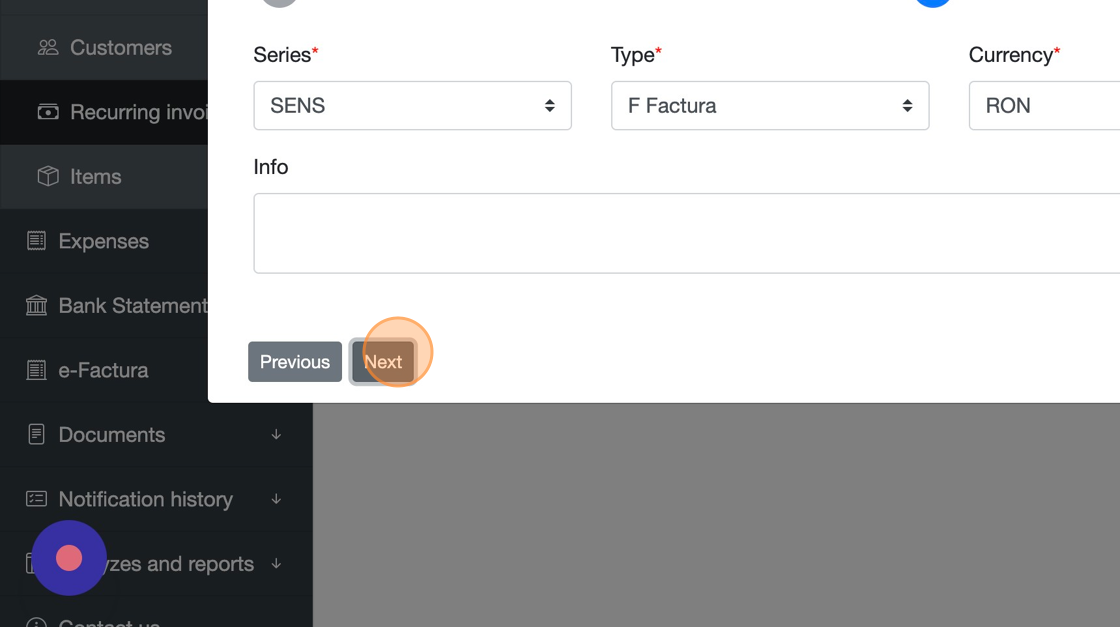Expand the Analyzes and reports arrow
Image resolution: width=1120 pixels, height=627 pixels.
click(x=276, y=564)
